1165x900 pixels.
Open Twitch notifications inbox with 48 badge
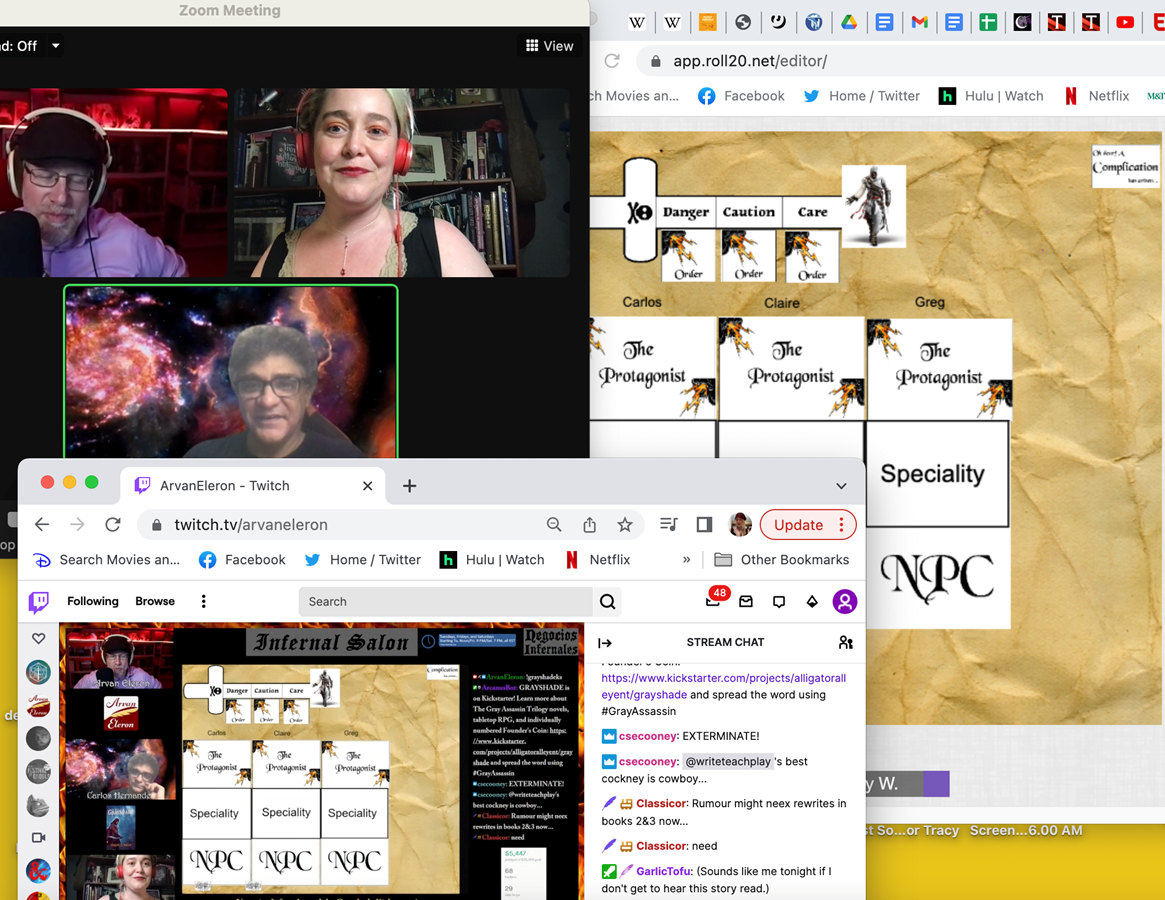point(713,601)
